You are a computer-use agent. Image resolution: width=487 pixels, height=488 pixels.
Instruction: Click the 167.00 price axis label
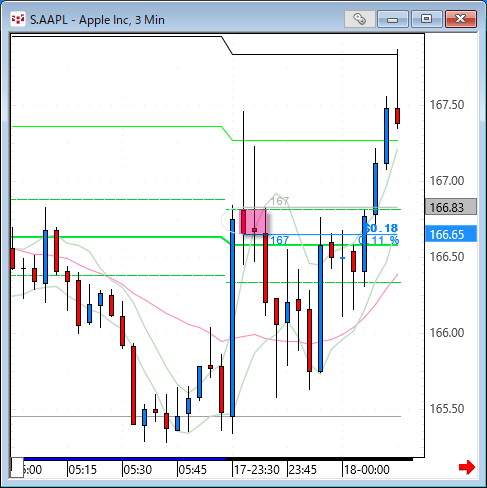[x=447, y=181]
